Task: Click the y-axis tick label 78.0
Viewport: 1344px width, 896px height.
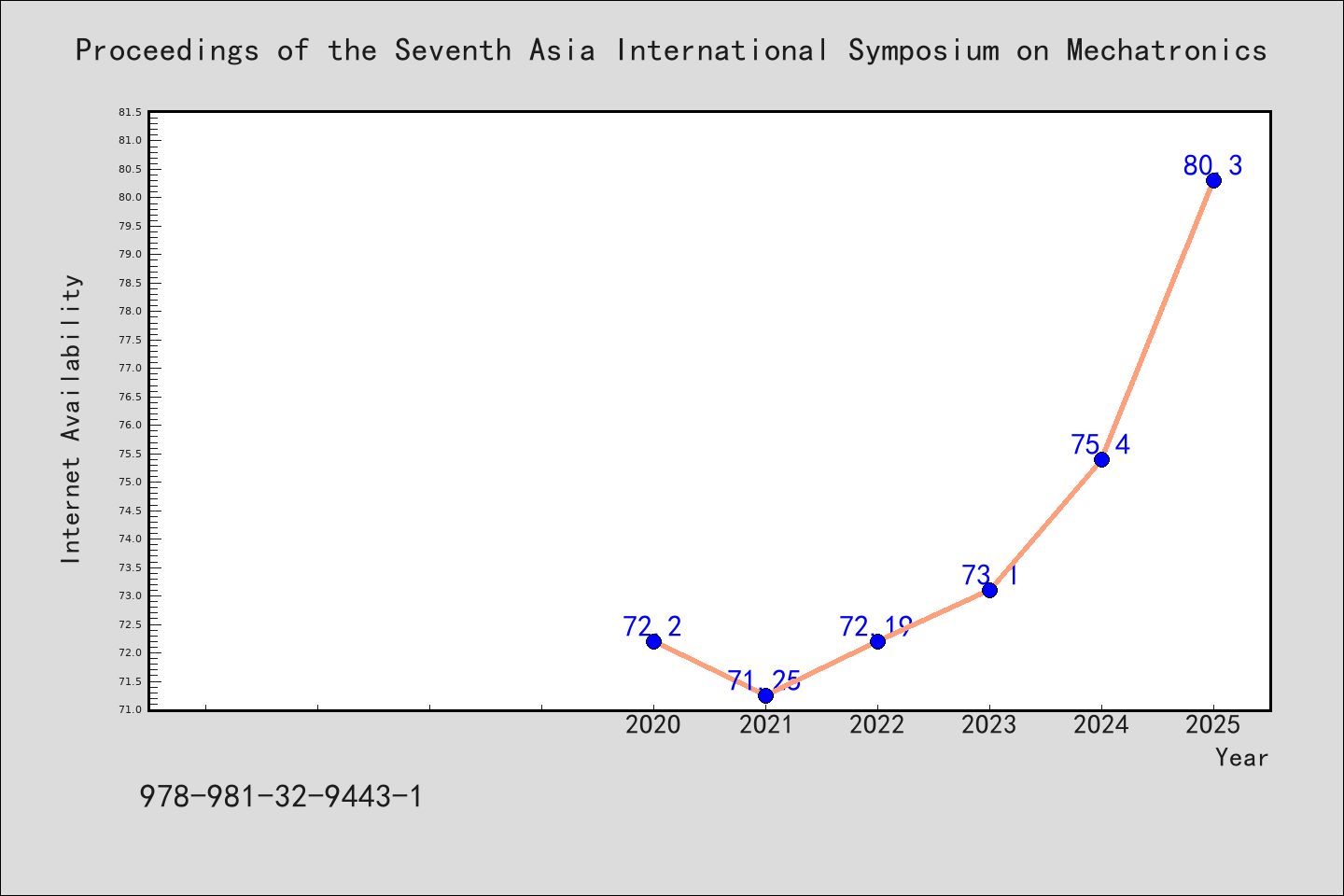Action: [130, 311]
